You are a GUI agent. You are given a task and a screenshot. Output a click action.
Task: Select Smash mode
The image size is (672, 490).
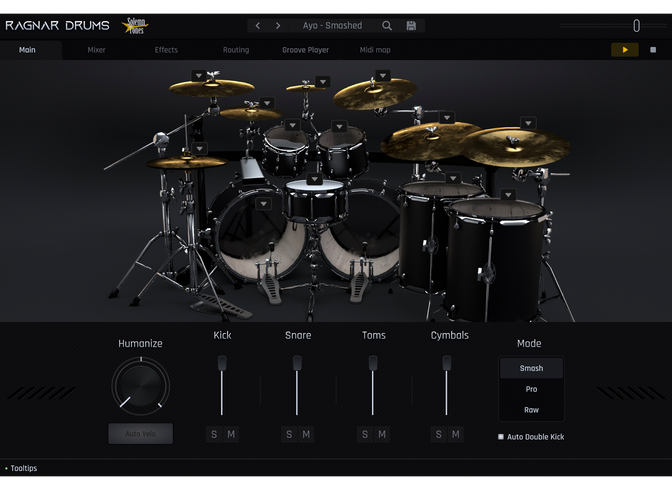tap(531, 368)
